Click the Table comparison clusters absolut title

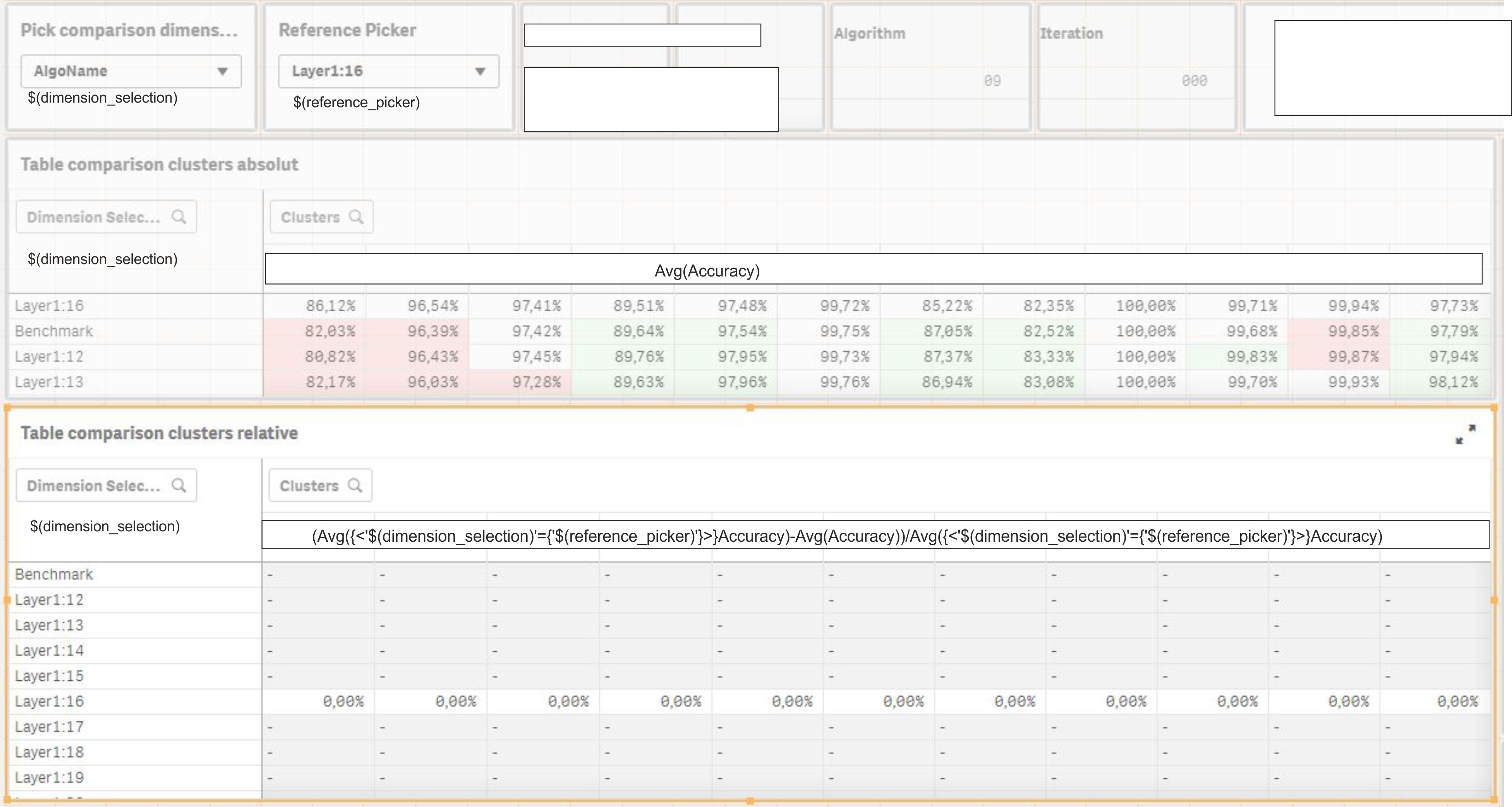(x=158, y=164)
